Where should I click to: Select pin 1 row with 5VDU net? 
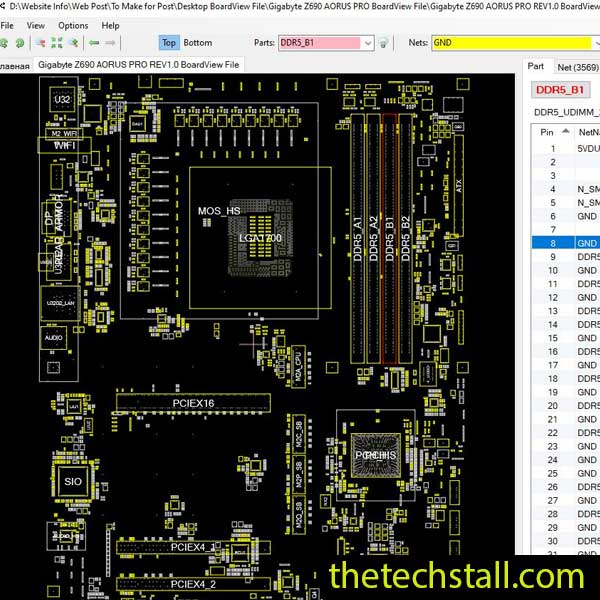(x=566, y=148)
